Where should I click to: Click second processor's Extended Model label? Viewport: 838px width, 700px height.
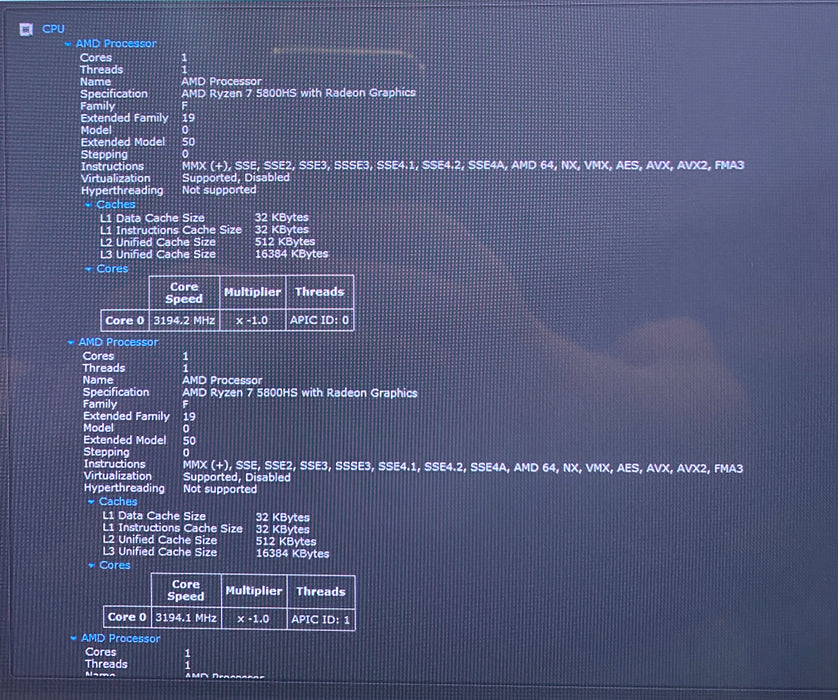click(x=125, y=440)
